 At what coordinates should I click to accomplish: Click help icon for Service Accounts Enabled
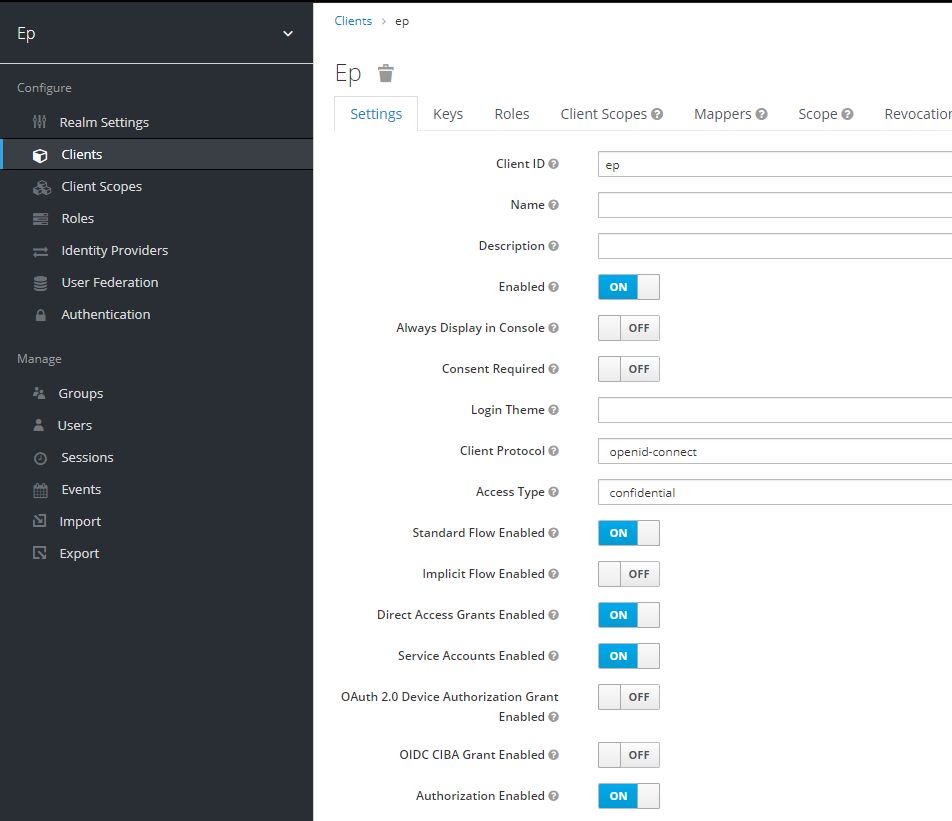coord(553,656)
